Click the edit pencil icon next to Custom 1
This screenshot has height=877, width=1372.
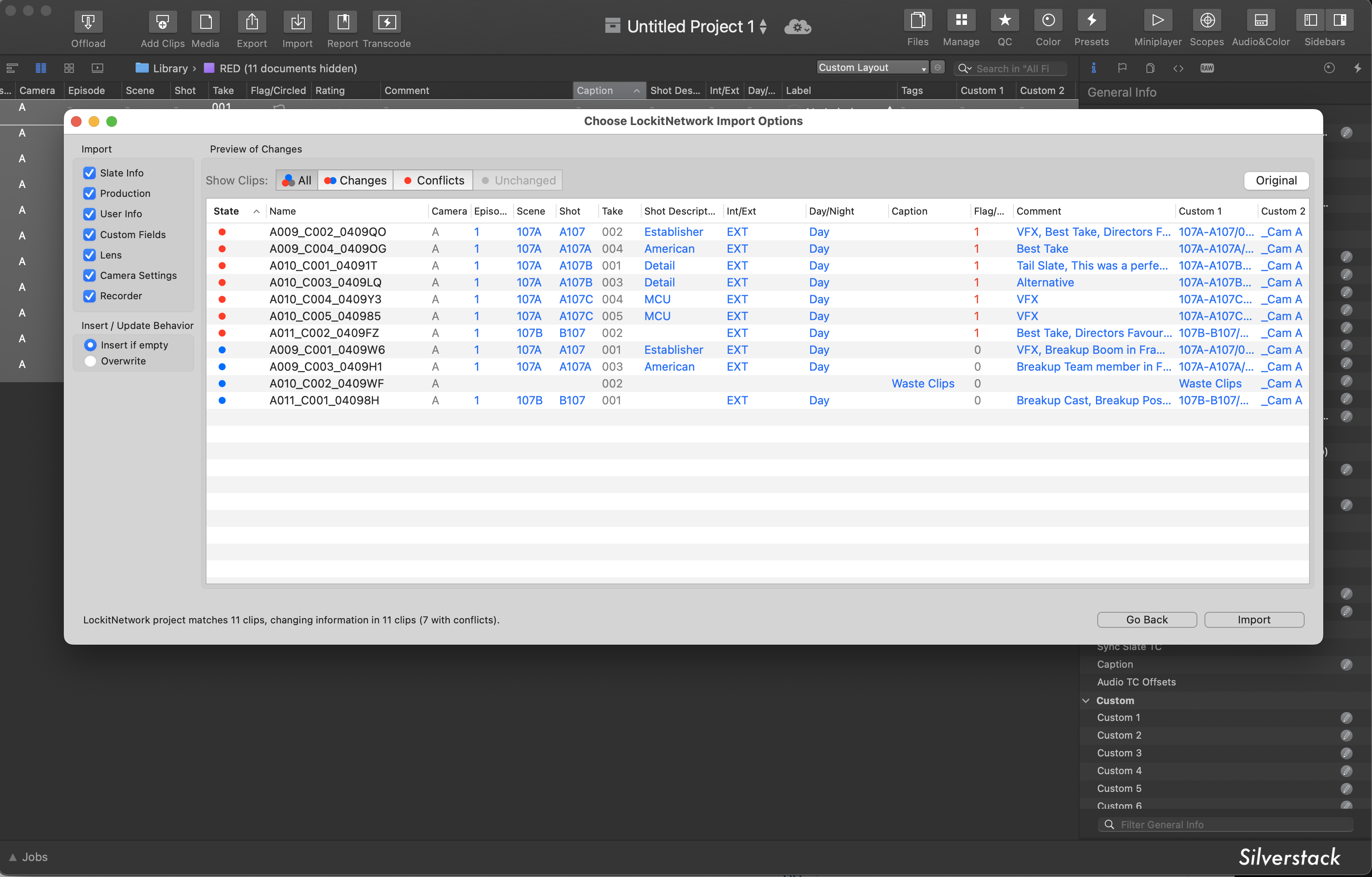point(1346,717)
